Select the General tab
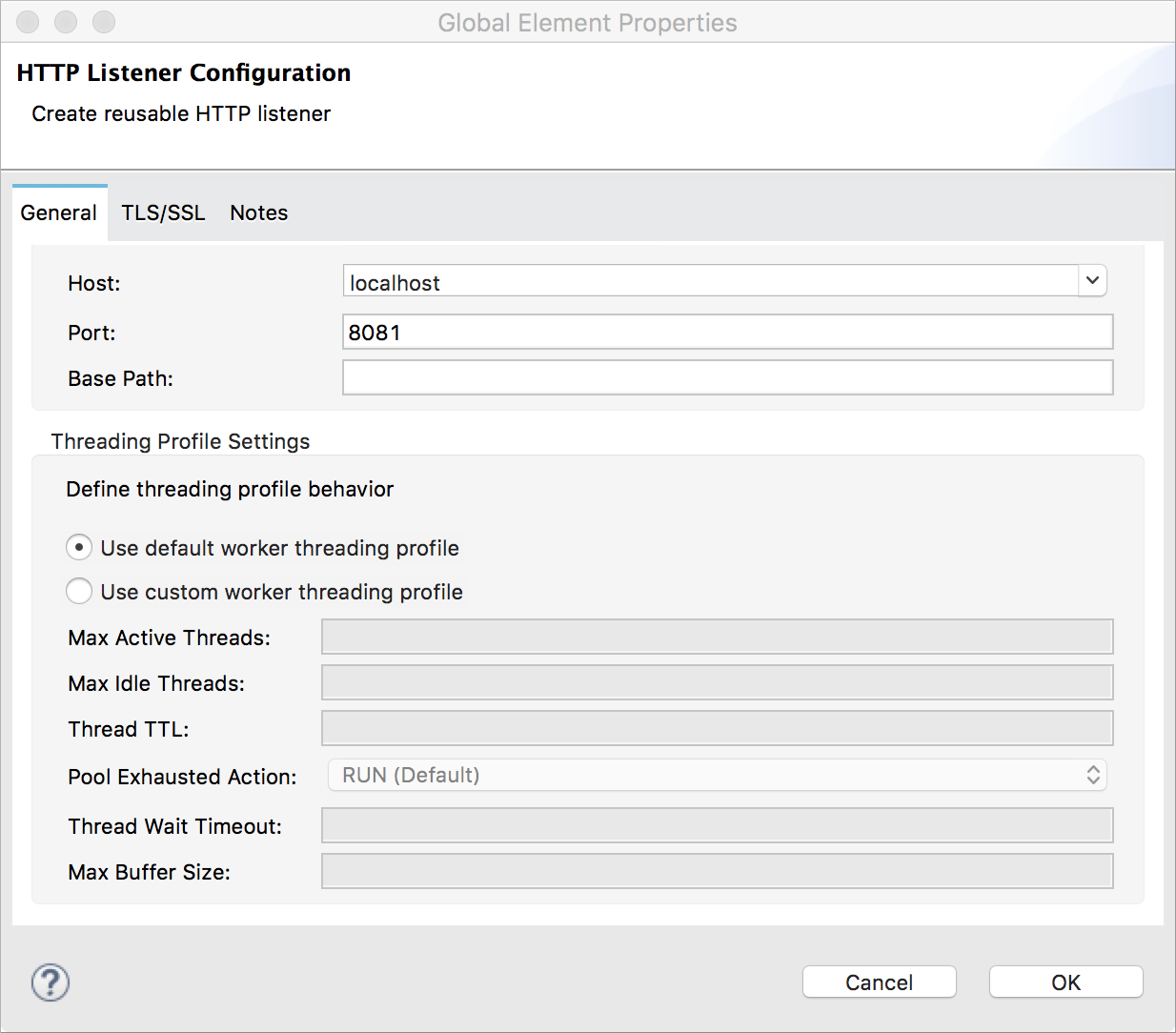Screen dimensions: 1176x1033 (x=59, y=213)
